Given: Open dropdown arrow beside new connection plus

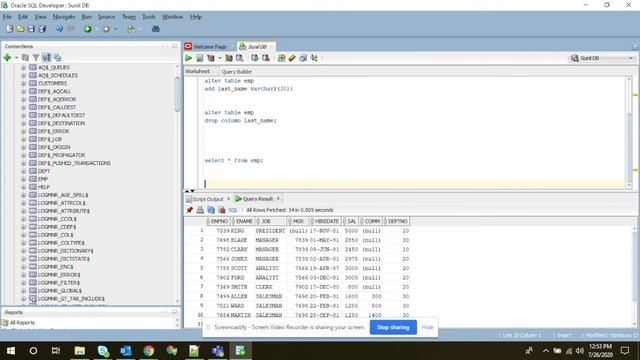Looking at the screenshot, I should point(16,58).
